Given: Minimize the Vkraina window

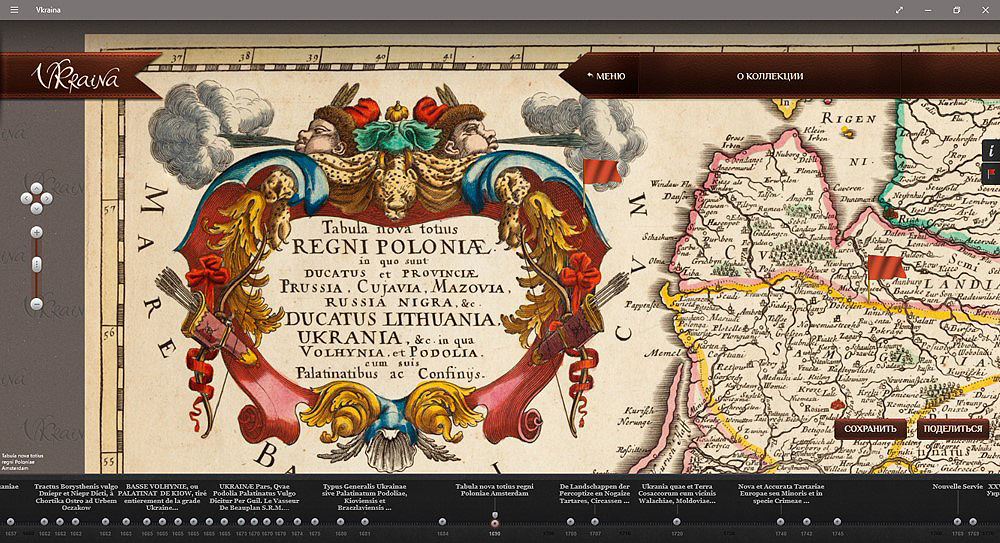Looking at the screenshot, I should click(x=928, y=10).
